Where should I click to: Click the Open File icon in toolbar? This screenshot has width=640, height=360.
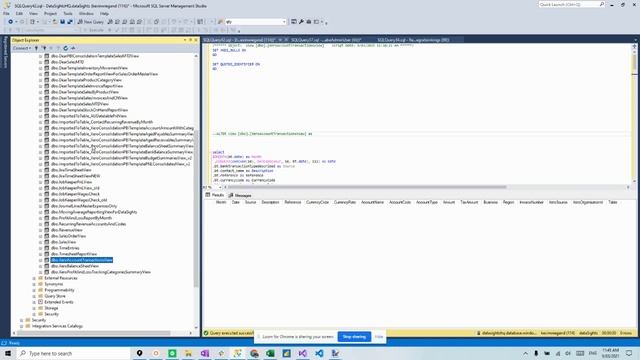pyautogui.click(x=55, y=22)
